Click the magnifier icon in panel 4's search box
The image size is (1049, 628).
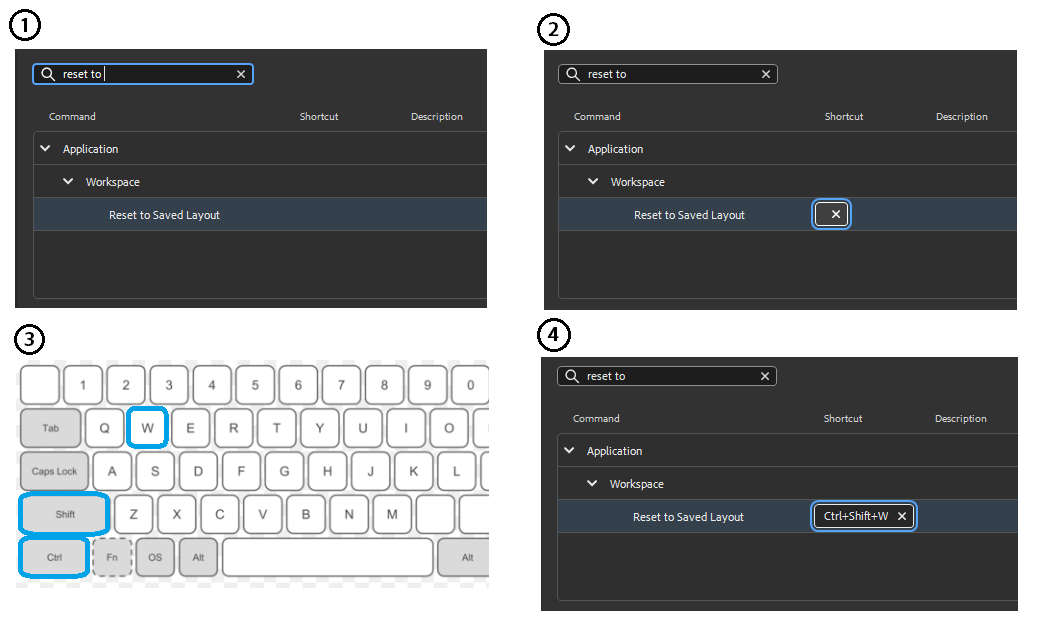(x=570, y=375)
